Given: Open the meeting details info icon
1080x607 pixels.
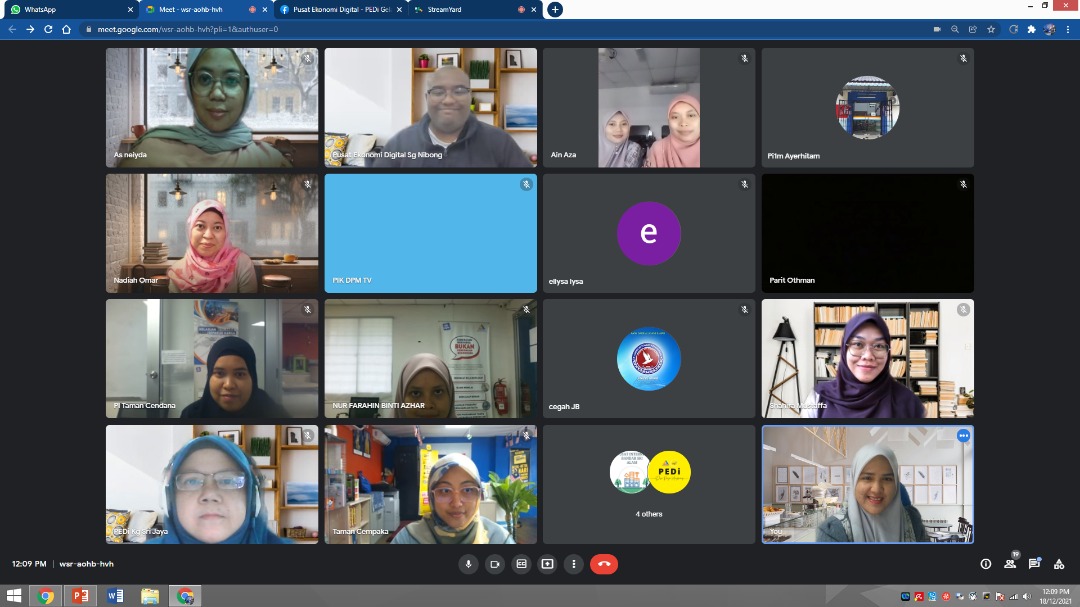Looking at the screenshot, I should point(986,564).
